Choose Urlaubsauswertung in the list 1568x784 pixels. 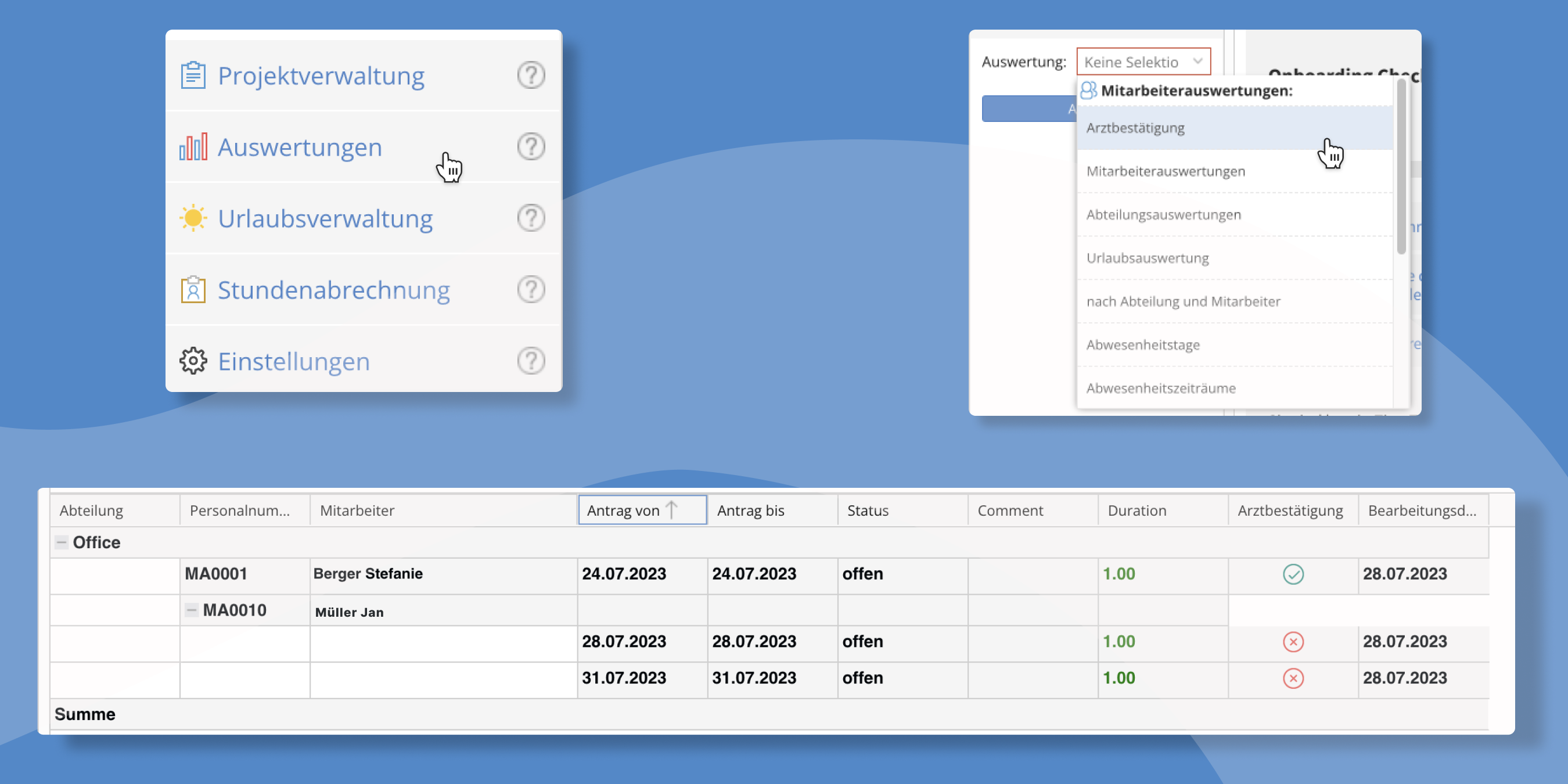1148,258
